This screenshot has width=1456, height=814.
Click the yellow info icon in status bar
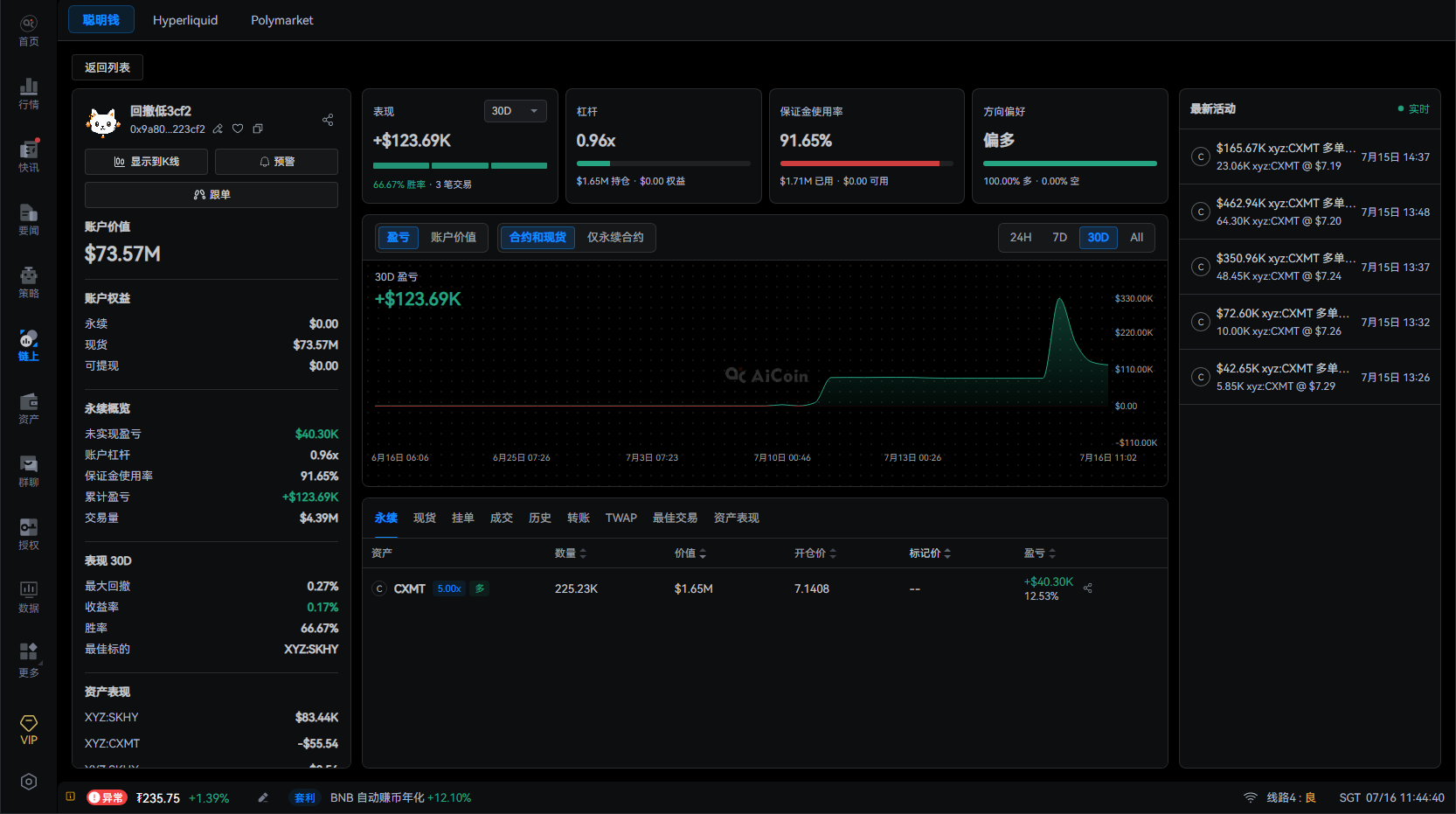pyautogui.click(x=70, y=797)
